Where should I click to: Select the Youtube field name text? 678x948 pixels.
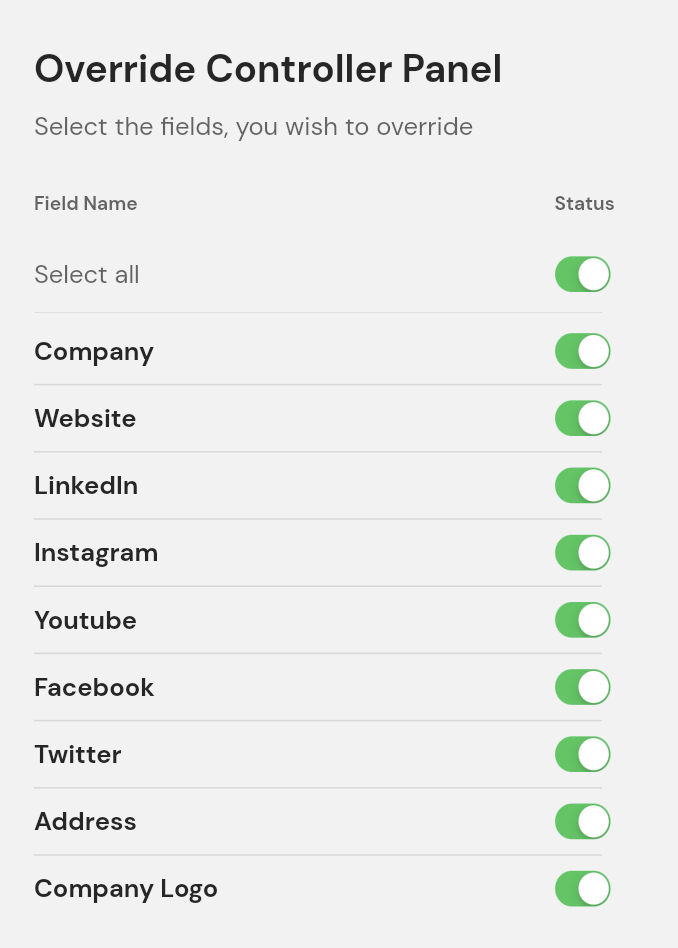coord(85,620)
